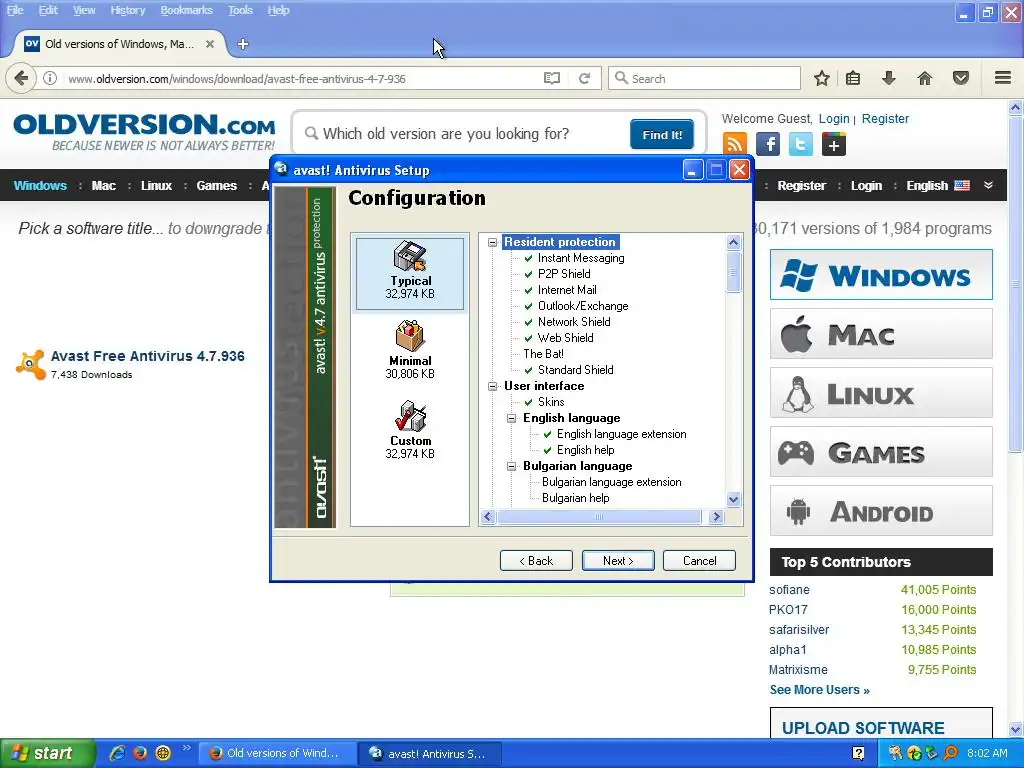The image size is (1024, 768).
Task: Select The Bat! tree item
Action: pyautogui.click(x=543, y=354)
